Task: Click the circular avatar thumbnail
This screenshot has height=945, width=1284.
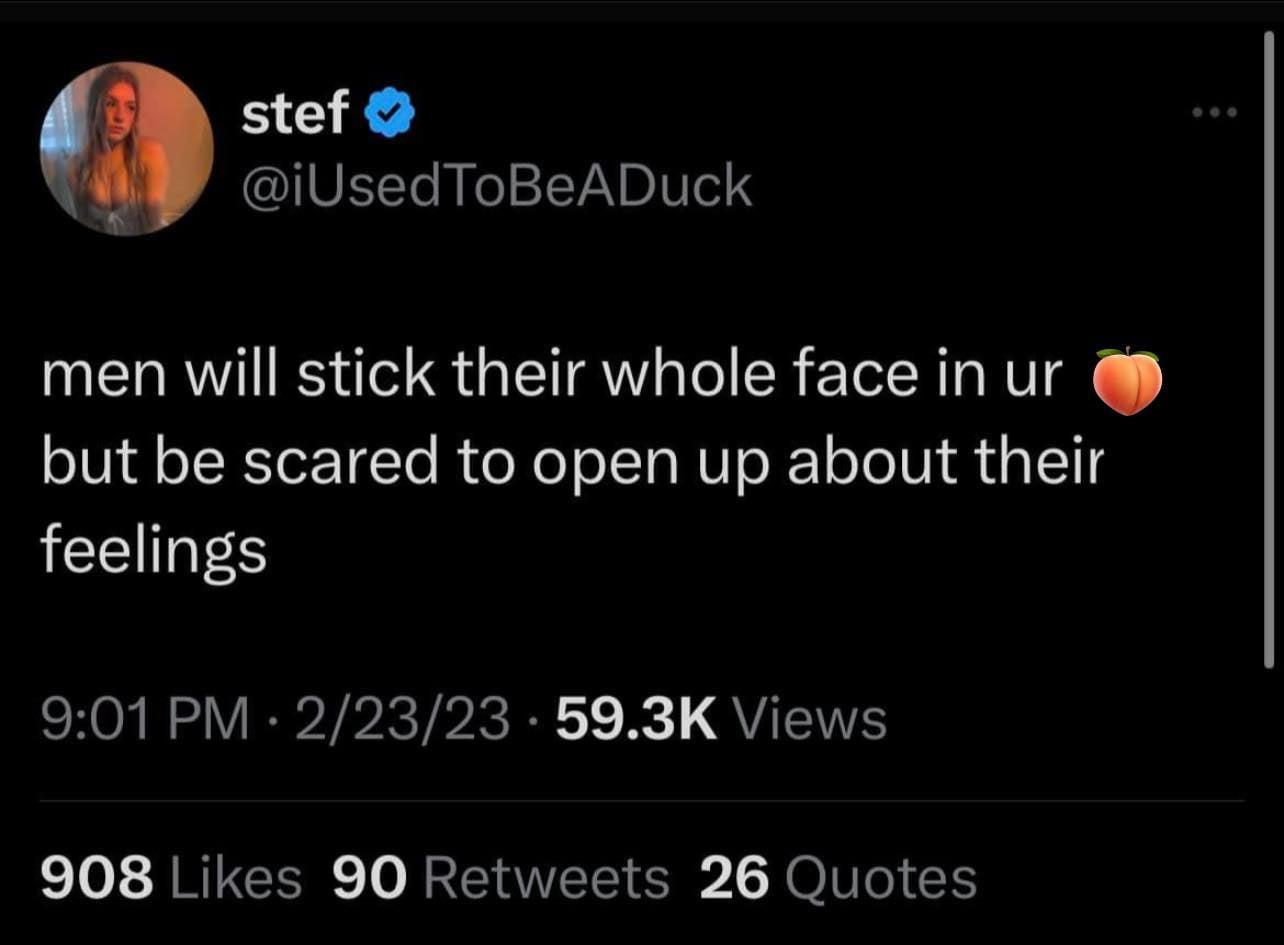Action: pos(128,148)
